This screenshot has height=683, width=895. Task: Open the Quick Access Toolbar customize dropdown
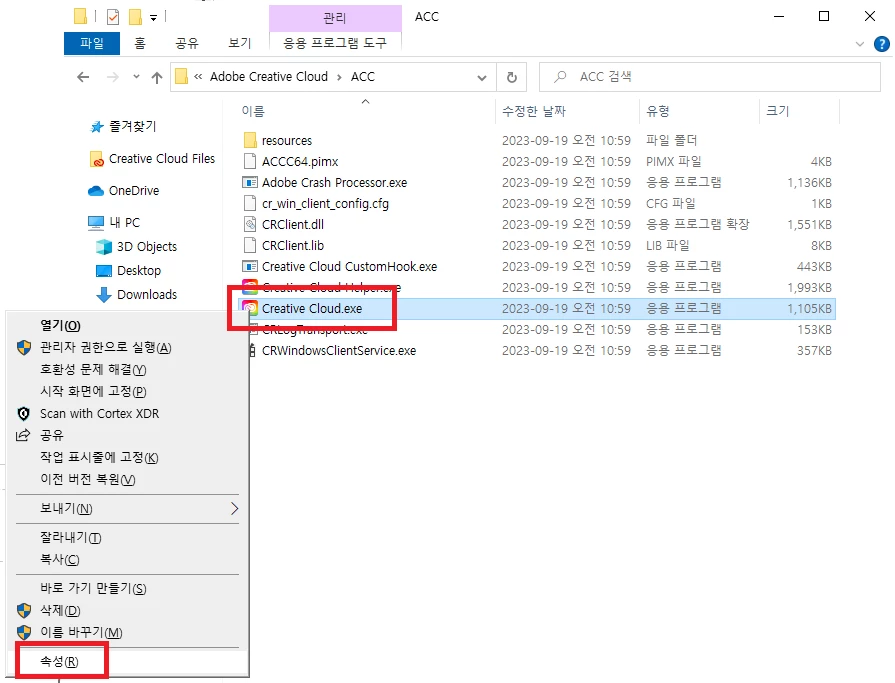coord(153,18)
